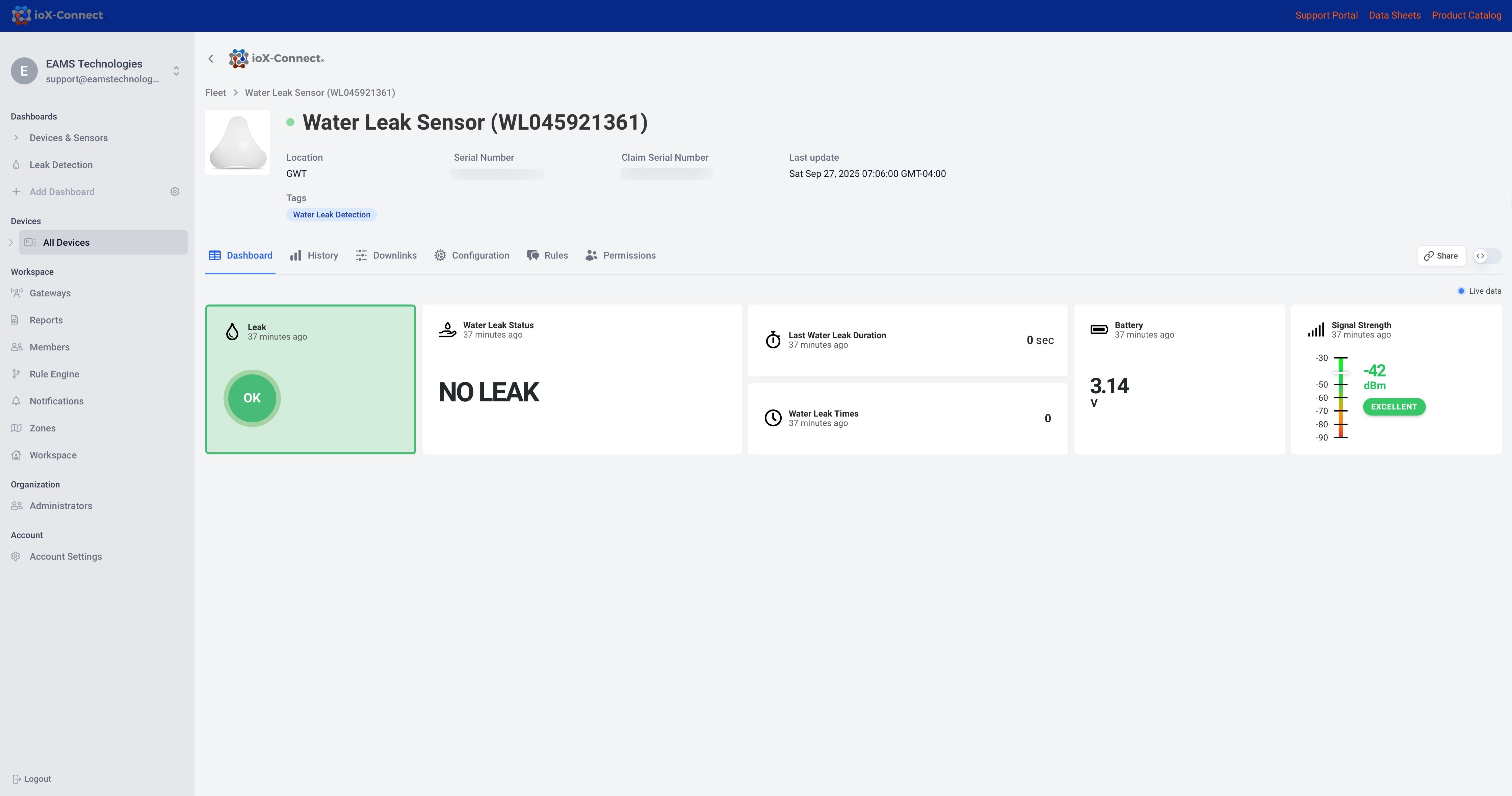Click the water leak sensor thumbnail image
The height and width of the screenshot is (796, 1512).
click(x=238, y=143)
